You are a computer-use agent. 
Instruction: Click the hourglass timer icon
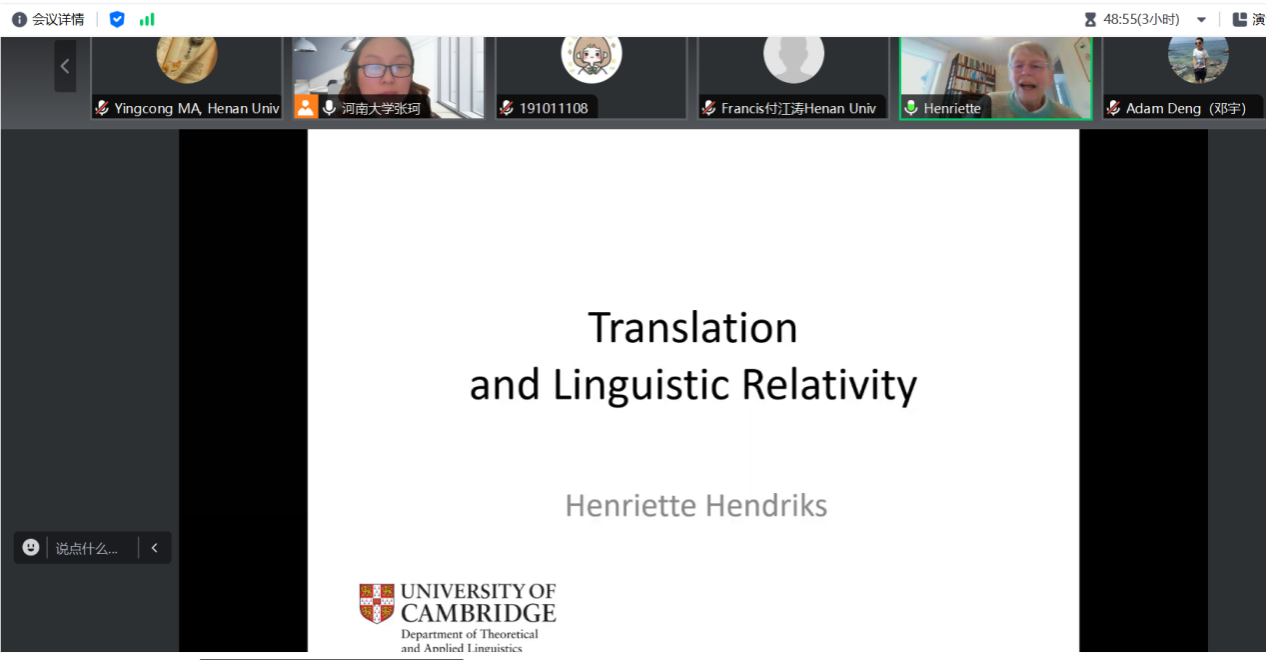[1090, 19]
